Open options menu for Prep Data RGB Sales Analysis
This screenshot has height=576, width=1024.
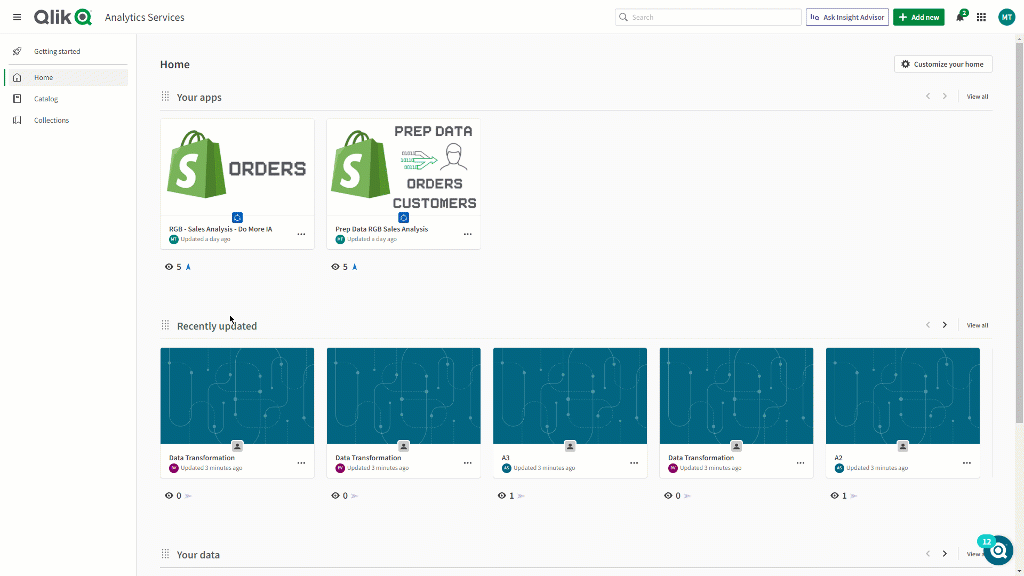pos(468,234)
